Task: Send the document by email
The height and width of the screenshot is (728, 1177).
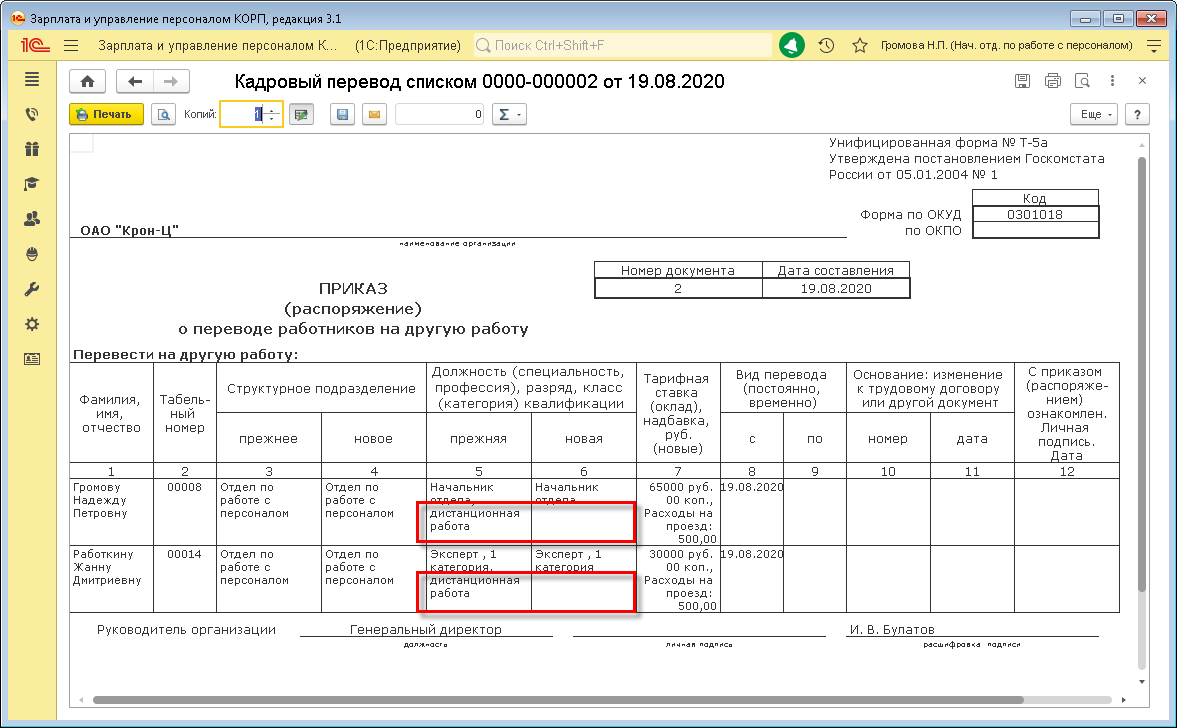Action: [x=374, y=115]
